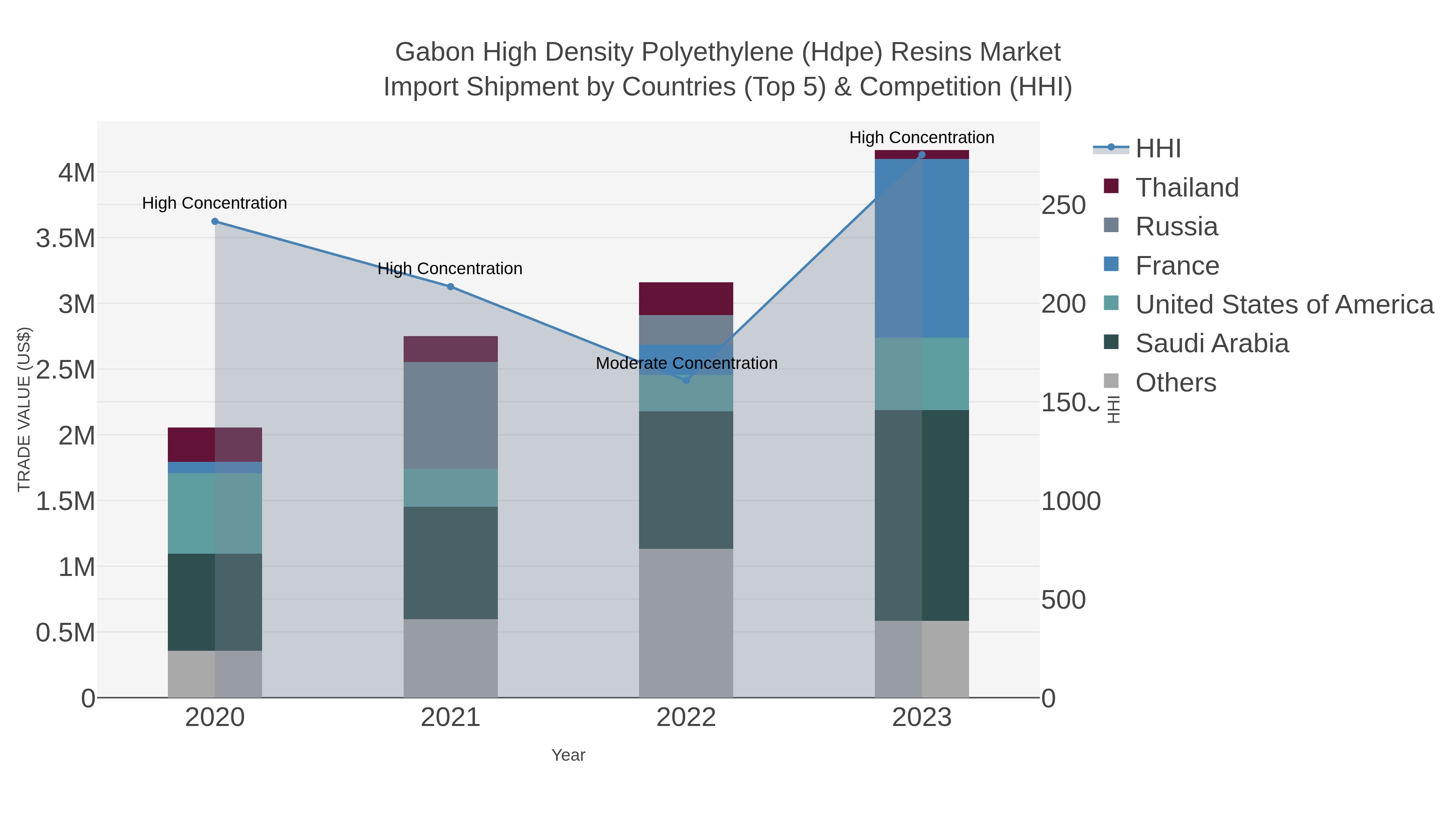
Task: Click the 2023 Others bar segment
Action: point(922,659)
